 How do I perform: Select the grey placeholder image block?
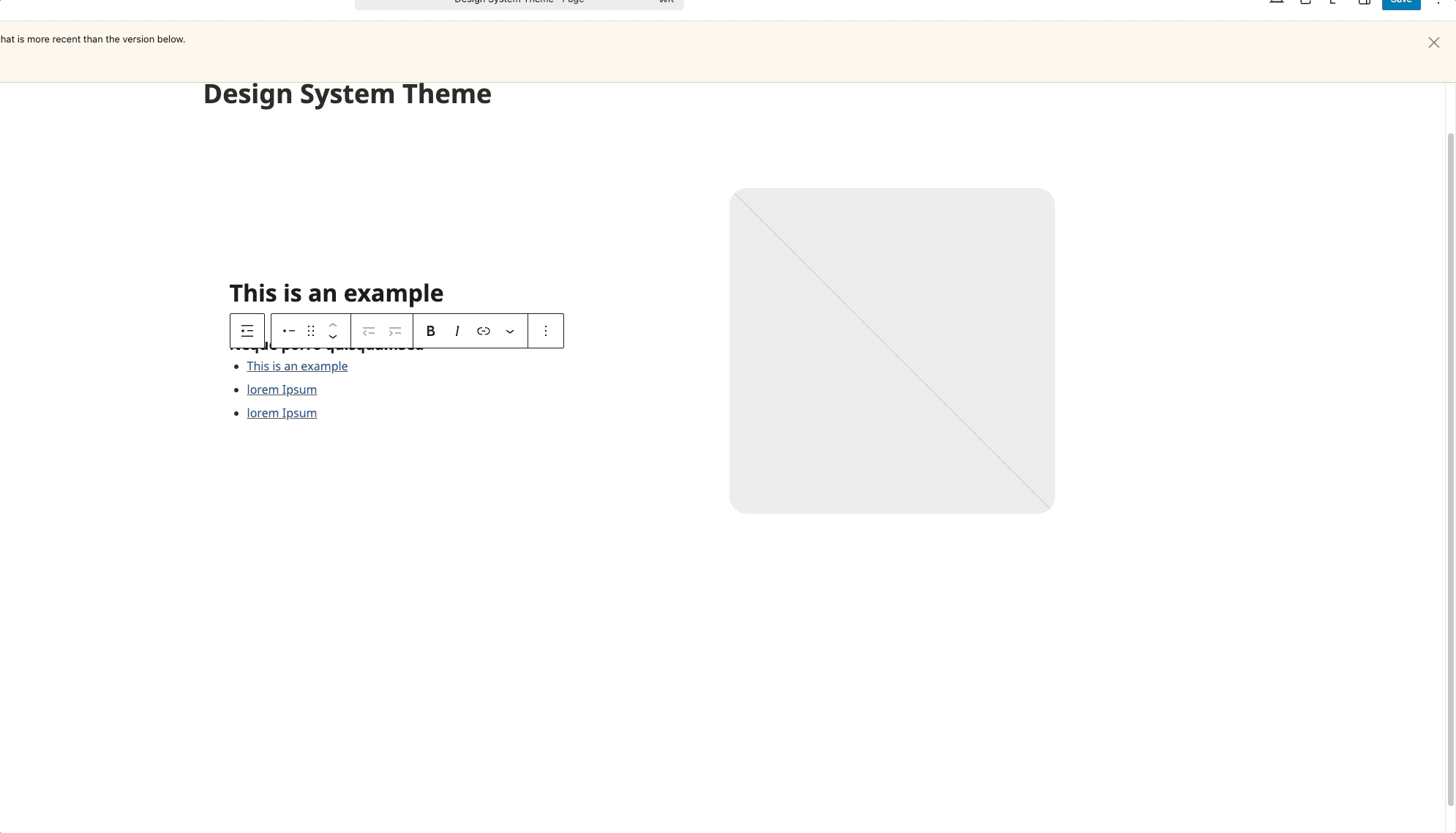point(892,351)
